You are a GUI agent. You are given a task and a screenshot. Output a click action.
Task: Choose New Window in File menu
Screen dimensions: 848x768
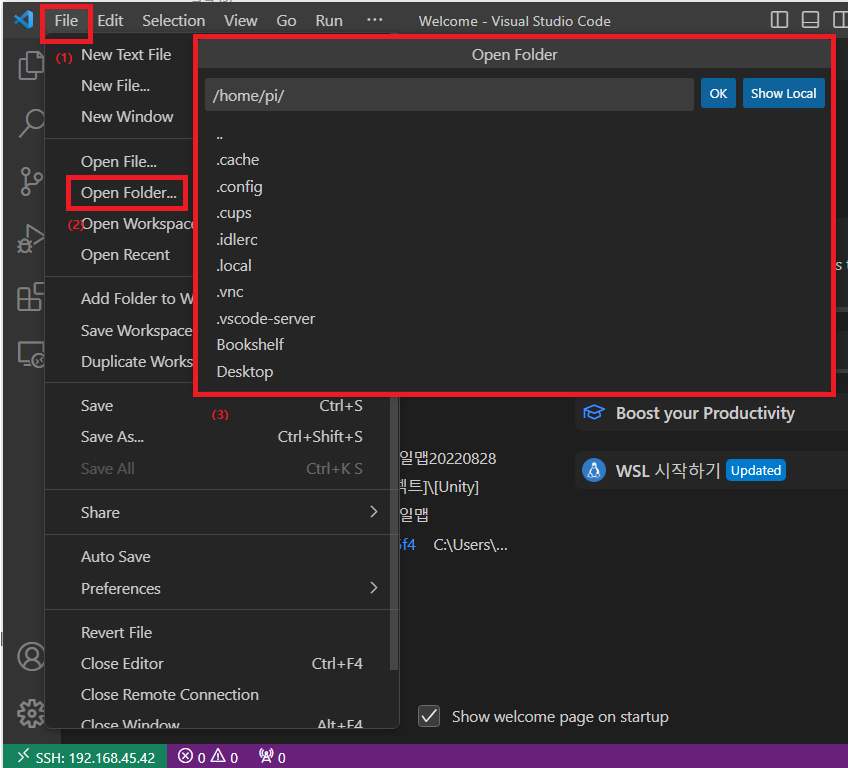tap(127, 116)
